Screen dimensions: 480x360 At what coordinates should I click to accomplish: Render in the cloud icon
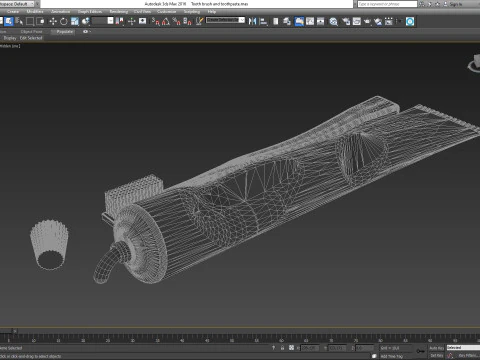pyautogui.click(x=378, y=21)
